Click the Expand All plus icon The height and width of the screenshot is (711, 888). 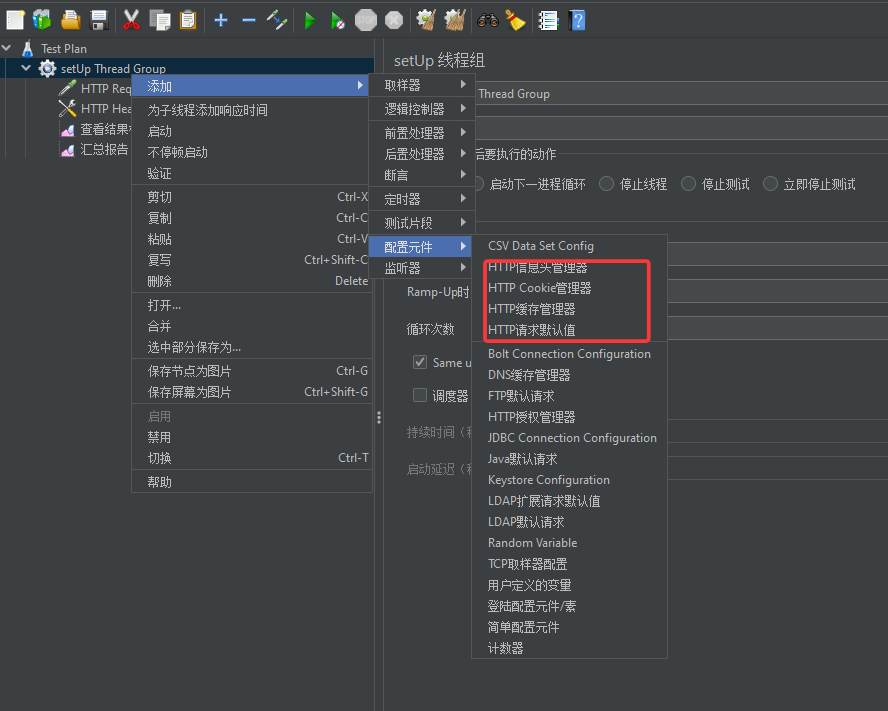pos(221,20)
